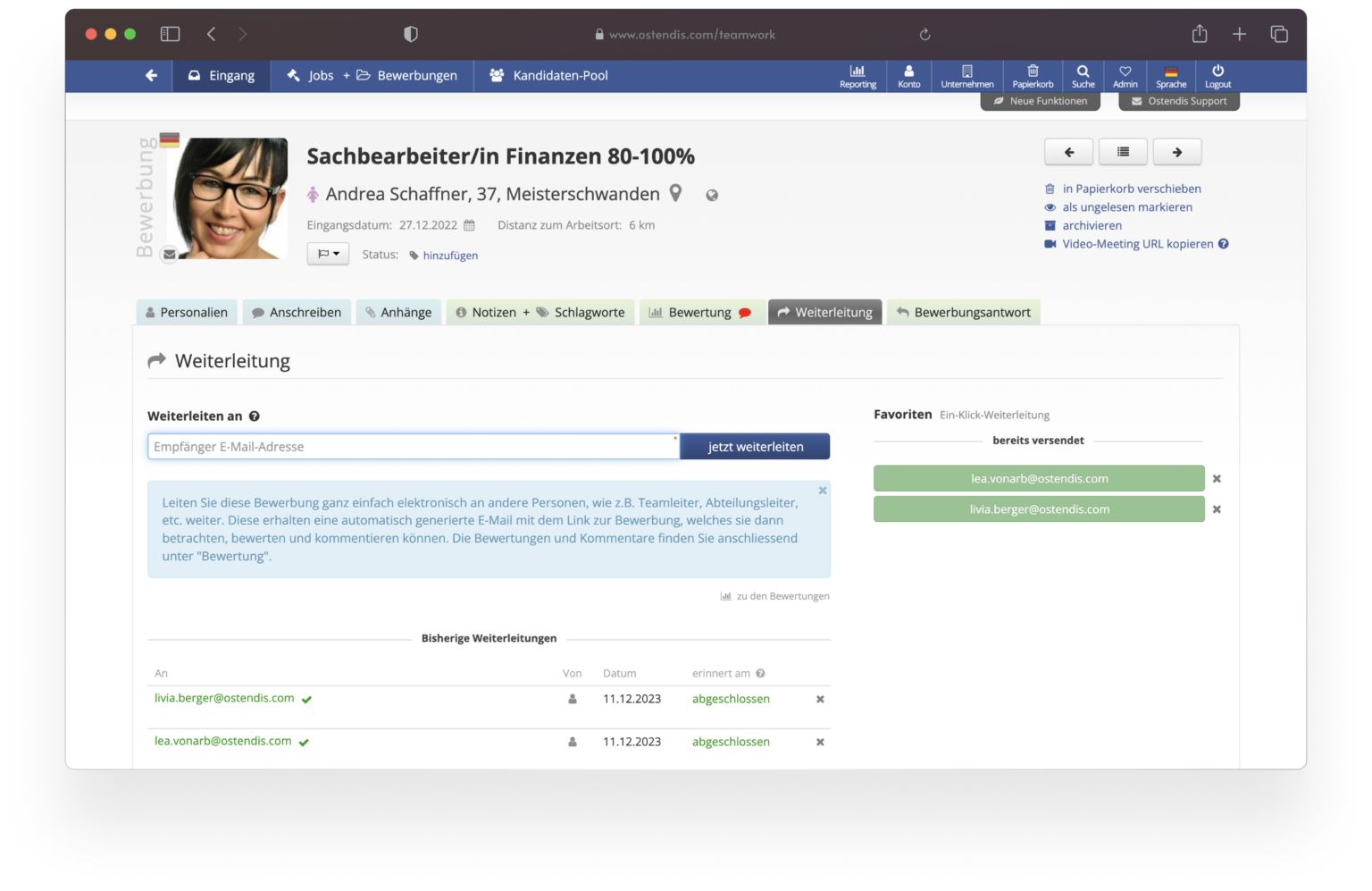This screenshot has width=1372, height=891.
Task: Click abgeschlossen status for lea.vonarb
Action: pos(731,742)
